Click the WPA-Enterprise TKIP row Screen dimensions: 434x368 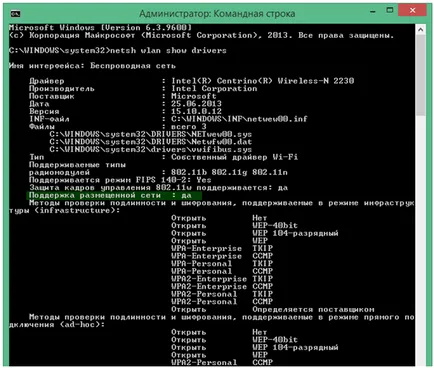pos(222,248)
